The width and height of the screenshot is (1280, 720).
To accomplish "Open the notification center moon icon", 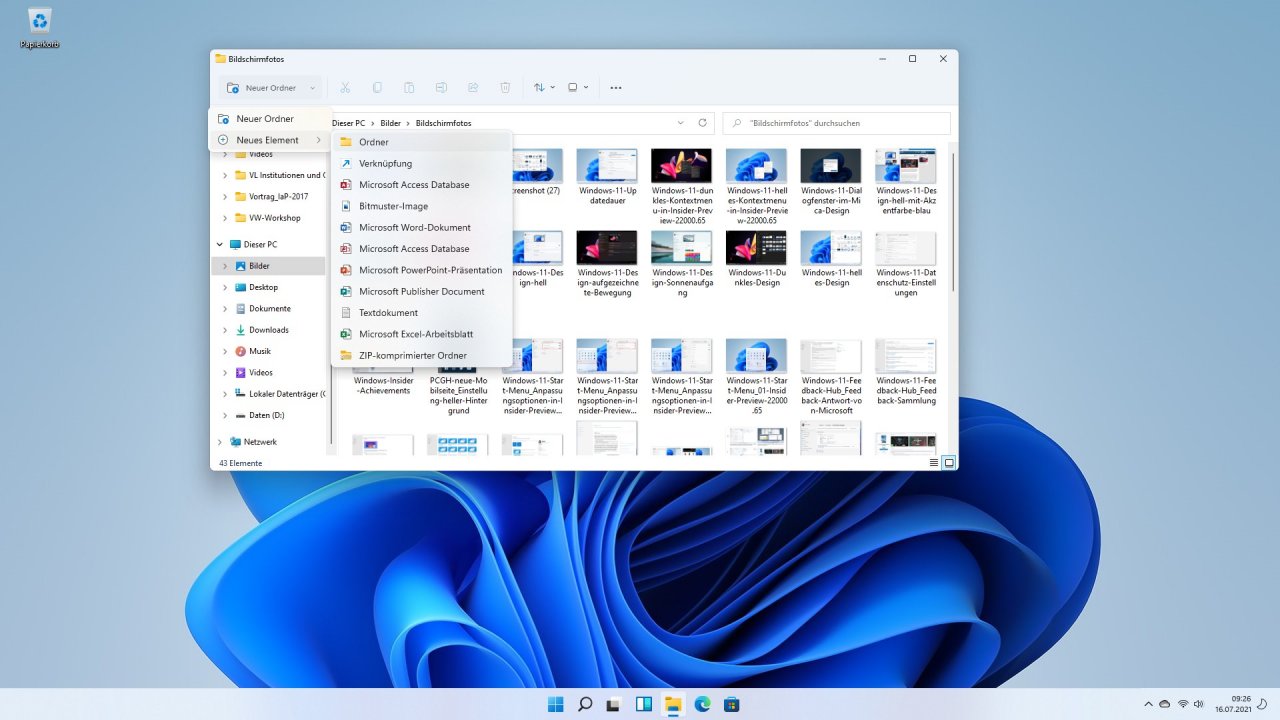I will point(1262,704).
